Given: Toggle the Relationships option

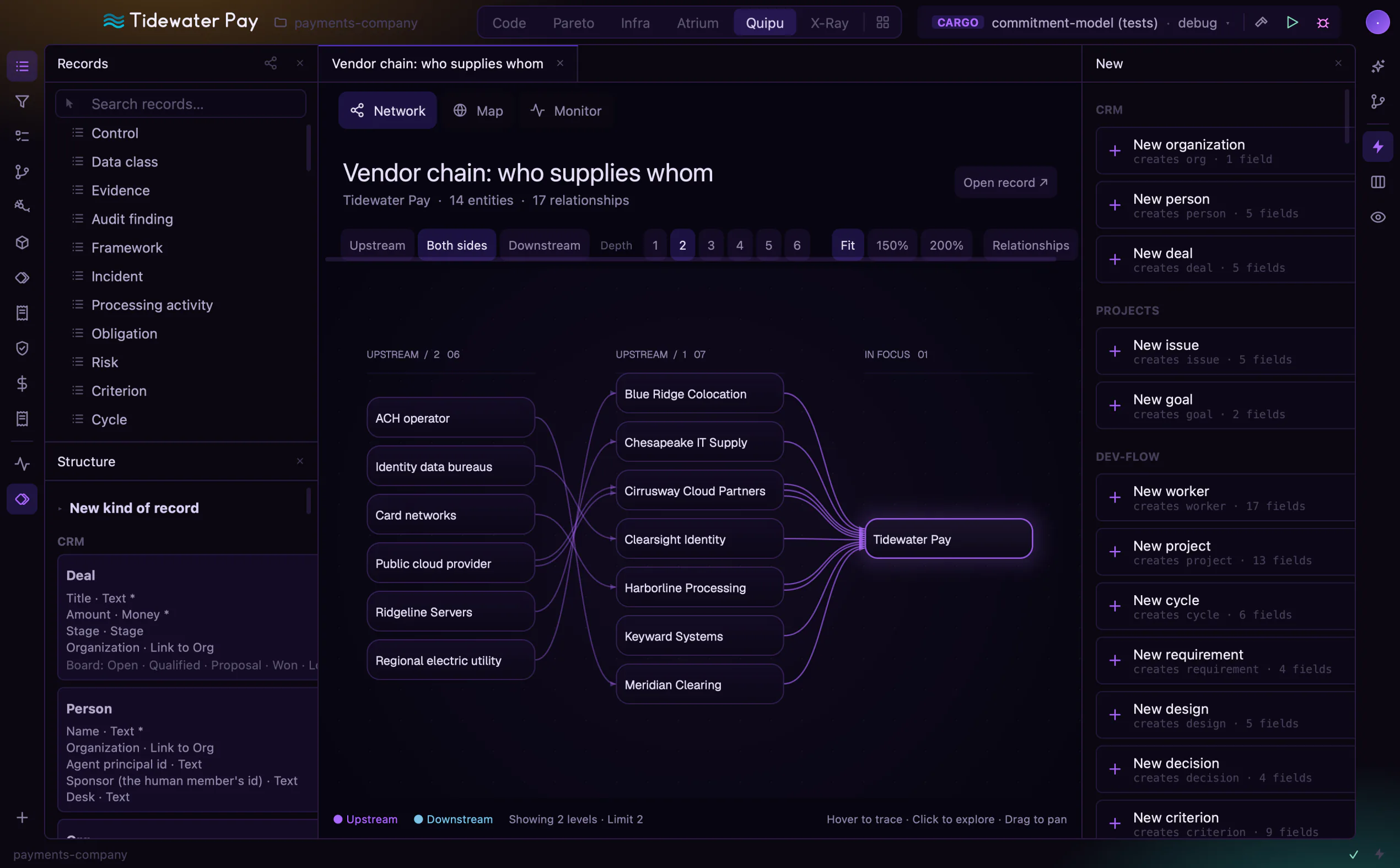Looking at the screenshot, I should tap(1030, 245).
